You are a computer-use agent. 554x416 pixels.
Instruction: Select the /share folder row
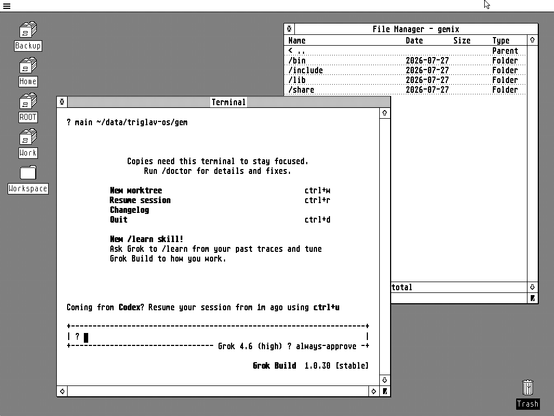point(405,90)
